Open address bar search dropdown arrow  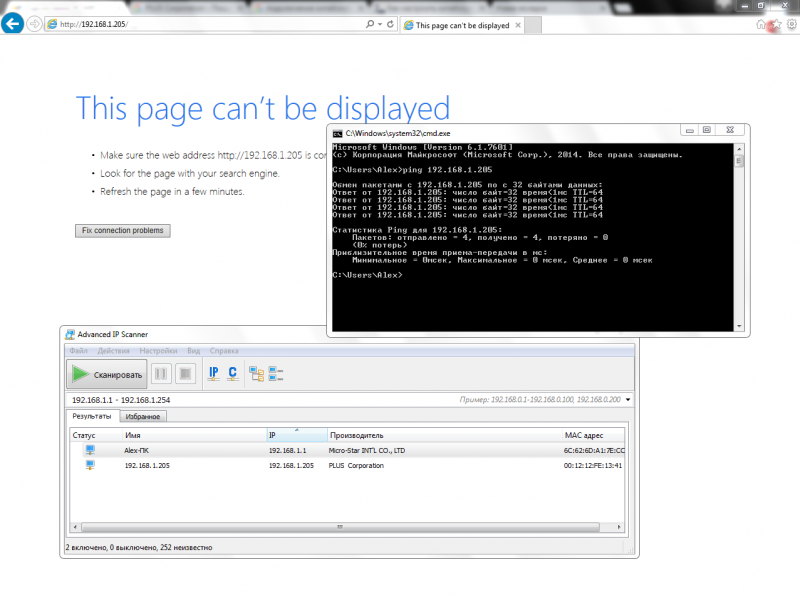click(380, 24)
